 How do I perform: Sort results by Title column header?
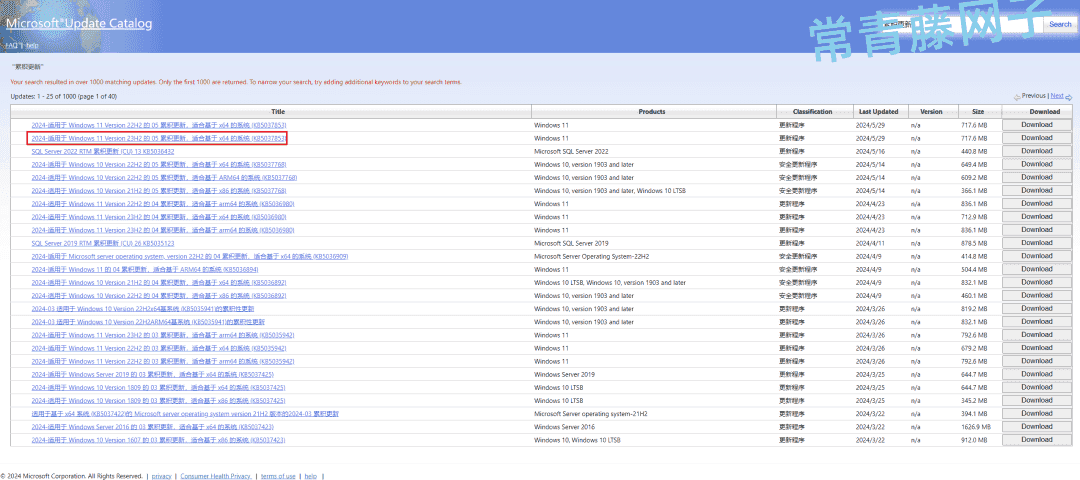278,112
